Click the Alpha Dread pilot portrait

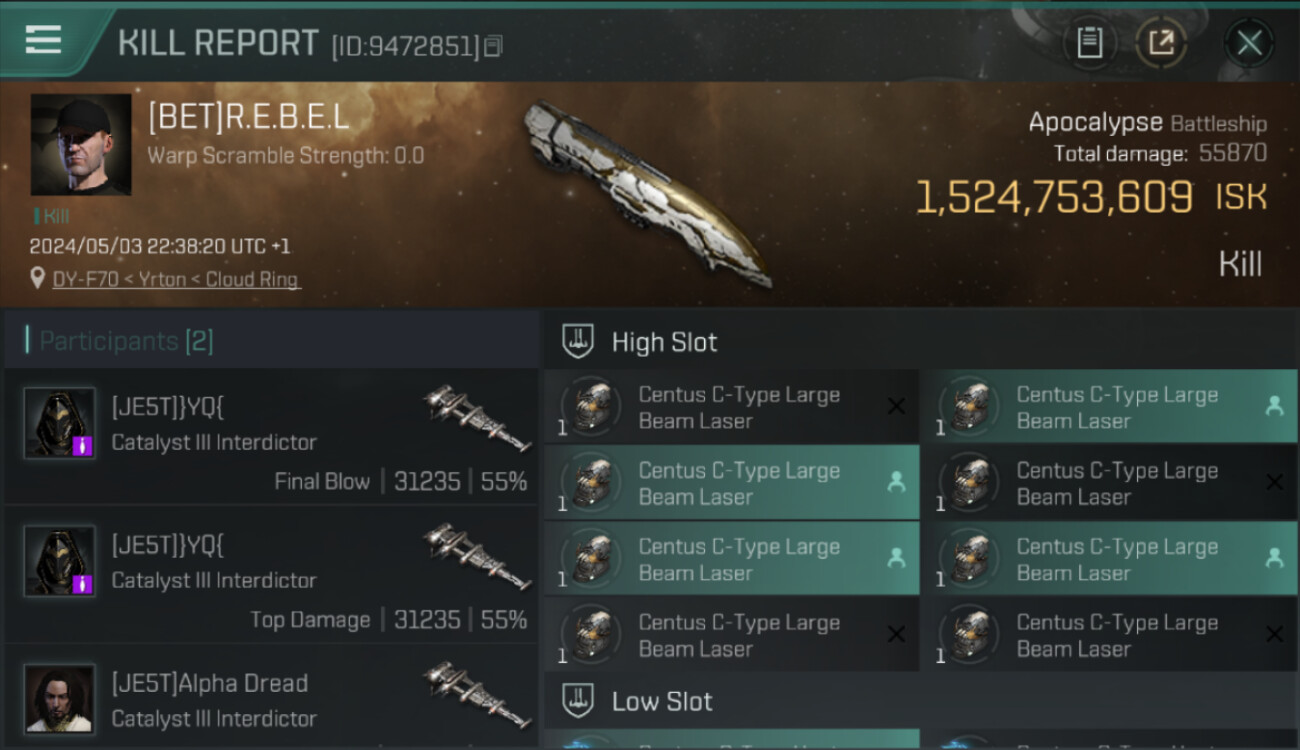pos(60,698)
